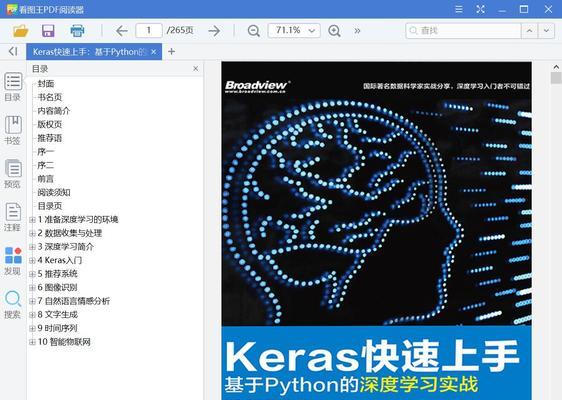The image size is (562, 400).
Task: Expand chapter 4 Keras入门
Action: coord(32,260)
